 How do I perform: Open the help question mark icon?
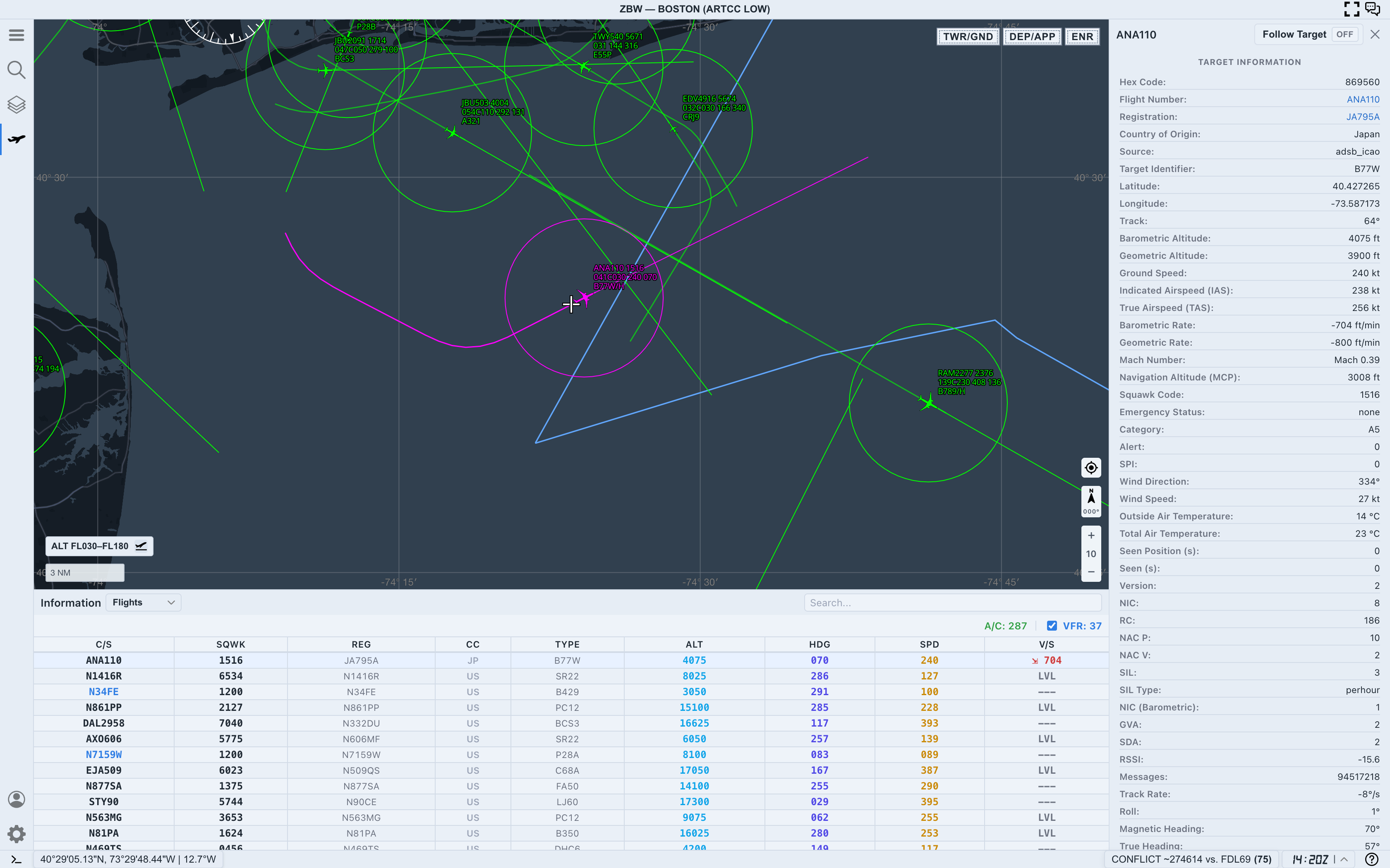click(x=1372, y=859)
